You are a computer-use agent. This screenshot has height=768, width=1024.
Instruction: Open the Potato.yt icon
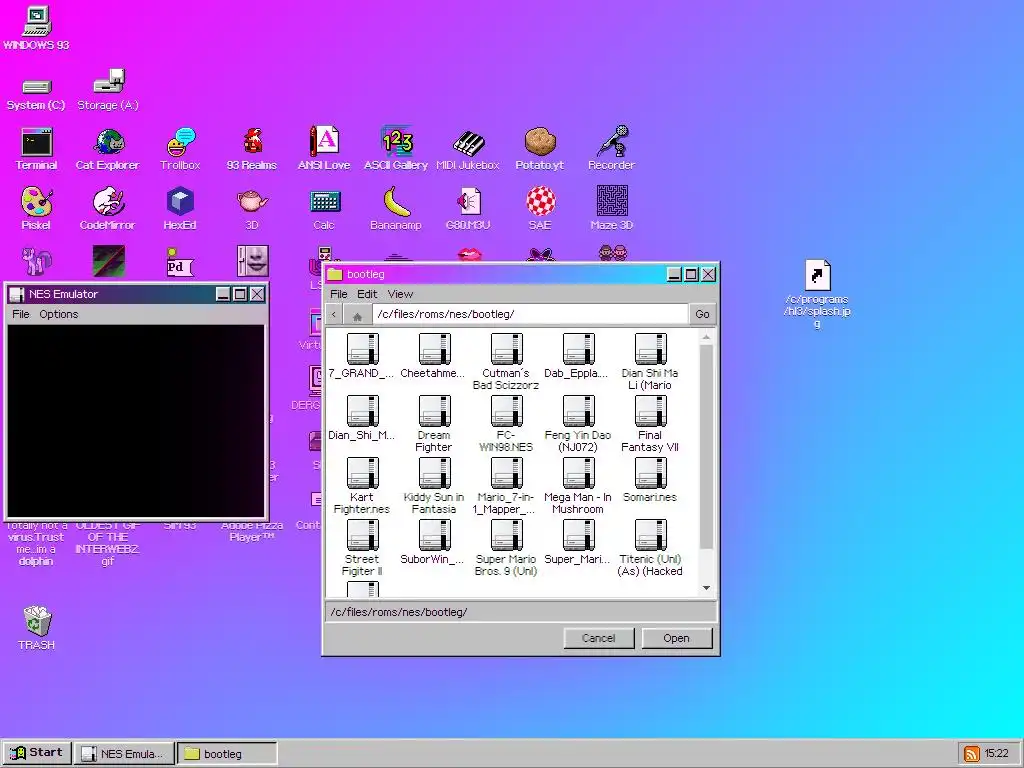tap(539, 149)
